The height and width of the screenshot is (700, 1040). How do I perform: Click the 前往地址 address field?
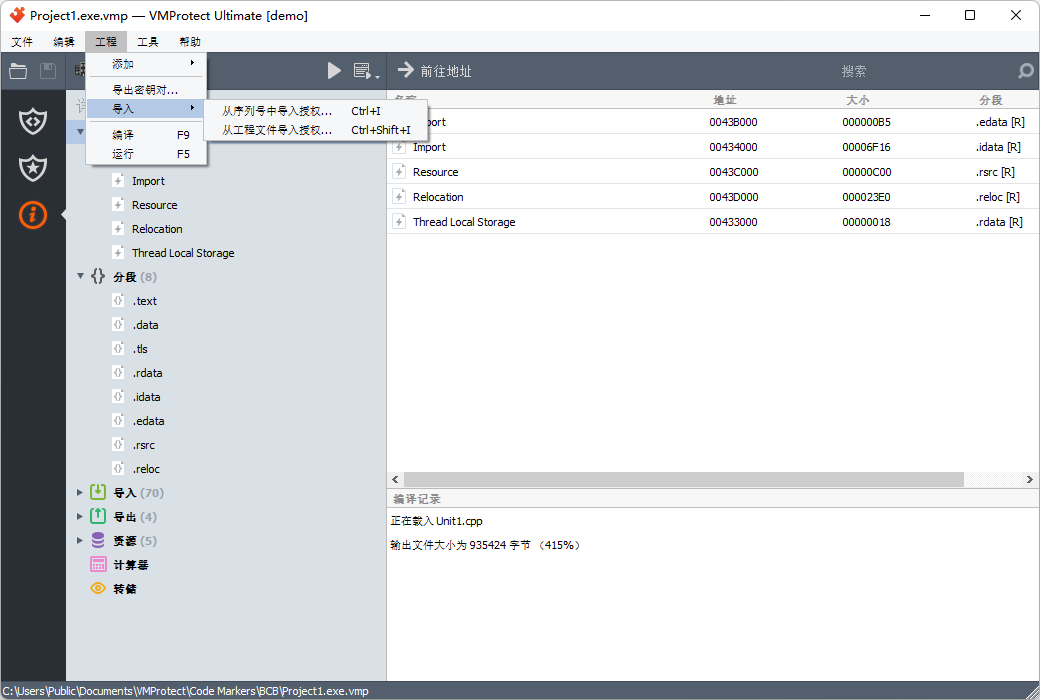[446, 71]
